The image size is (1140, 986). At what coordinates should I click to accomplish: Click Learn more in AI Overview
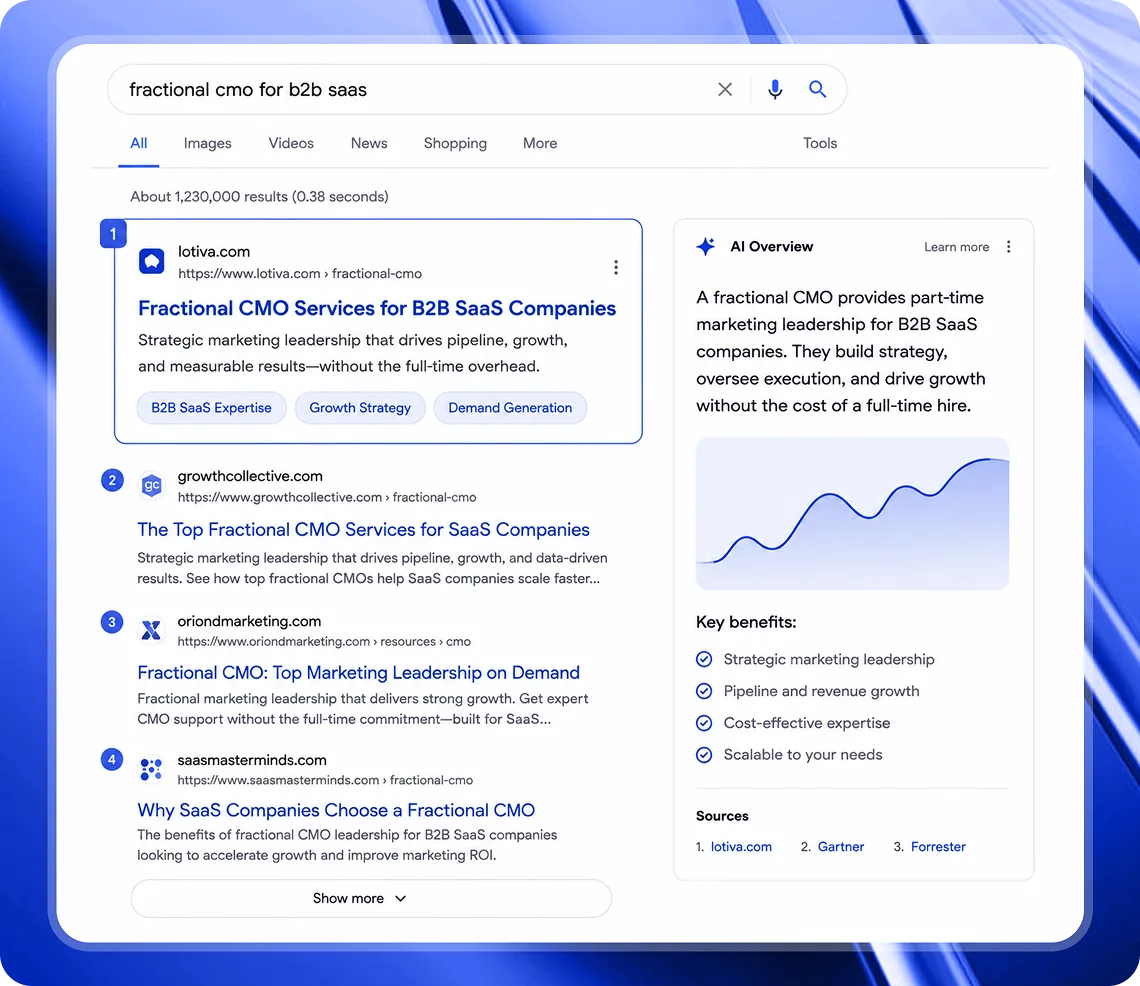(957, 247)
